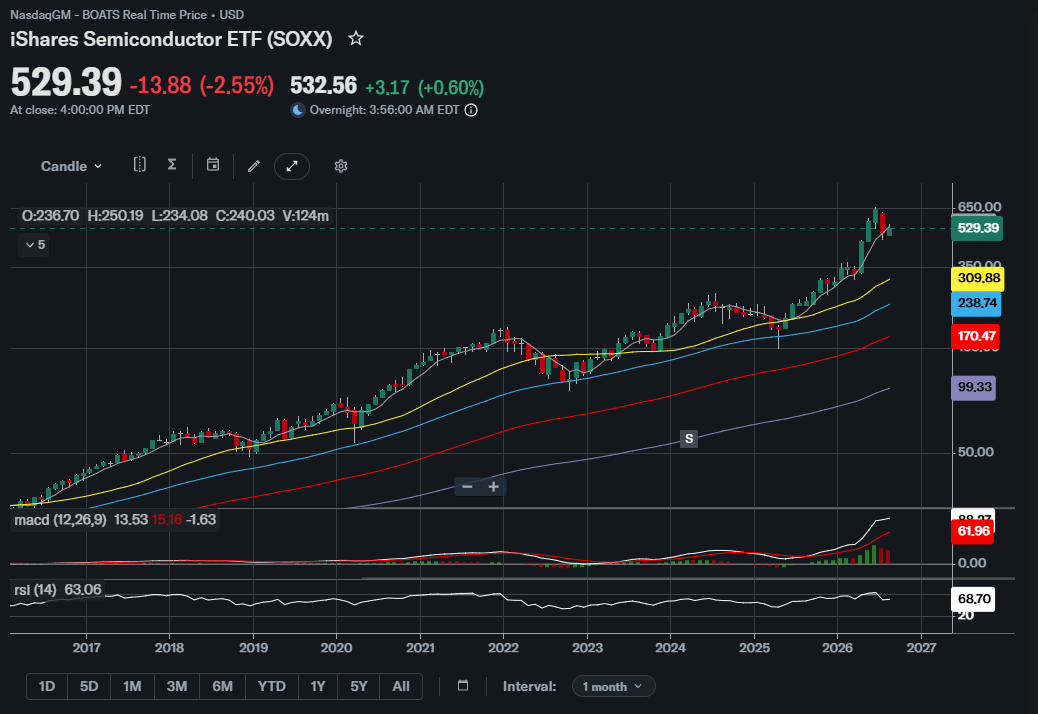The height and width of the screenshot is (714, 1038).
Task: Click the 2025 label on time axis
Action: click(754, 648)
